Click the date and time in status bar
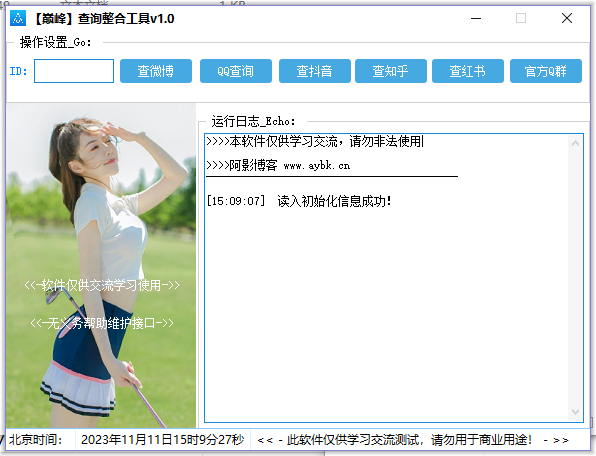The image size is (596, 456). tap(163, 440)
